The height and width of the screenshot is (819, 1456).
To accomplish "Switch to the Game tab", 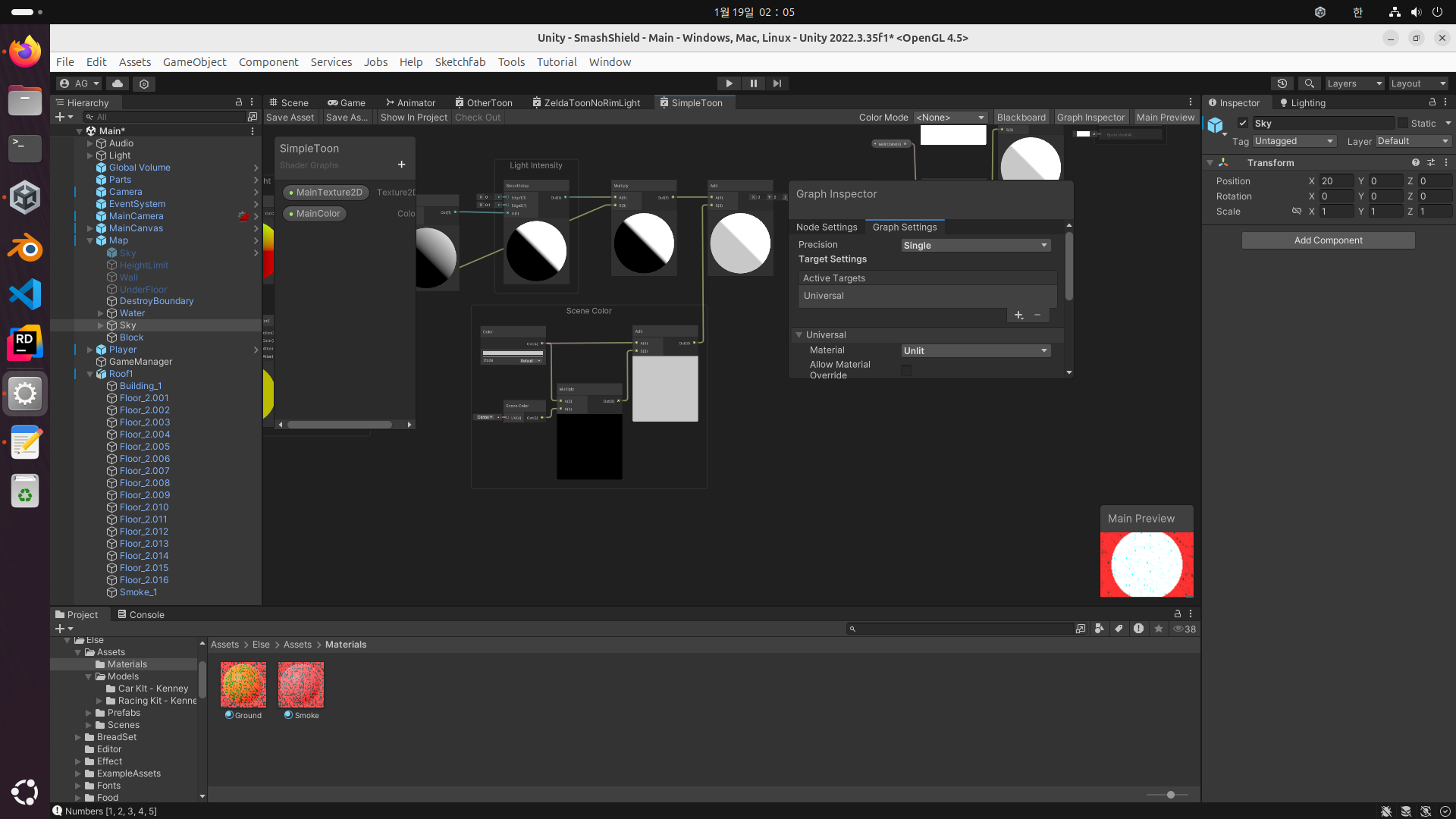I will (x=347, y=102).
